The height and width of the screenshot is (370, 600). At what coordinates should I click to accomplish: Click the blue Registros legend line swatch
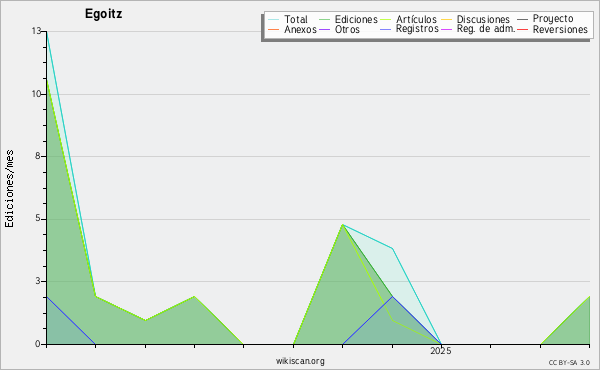(x=386, y=29)
